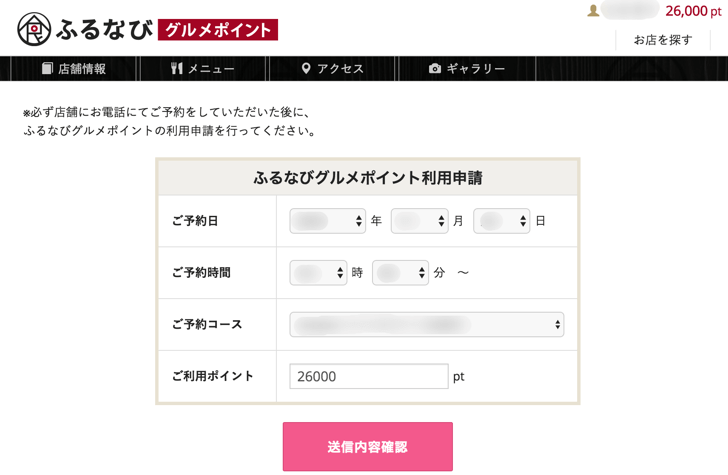Screen dimensions: 728x475
Task: Go to the アクセス tab
Action: (332, 69)
